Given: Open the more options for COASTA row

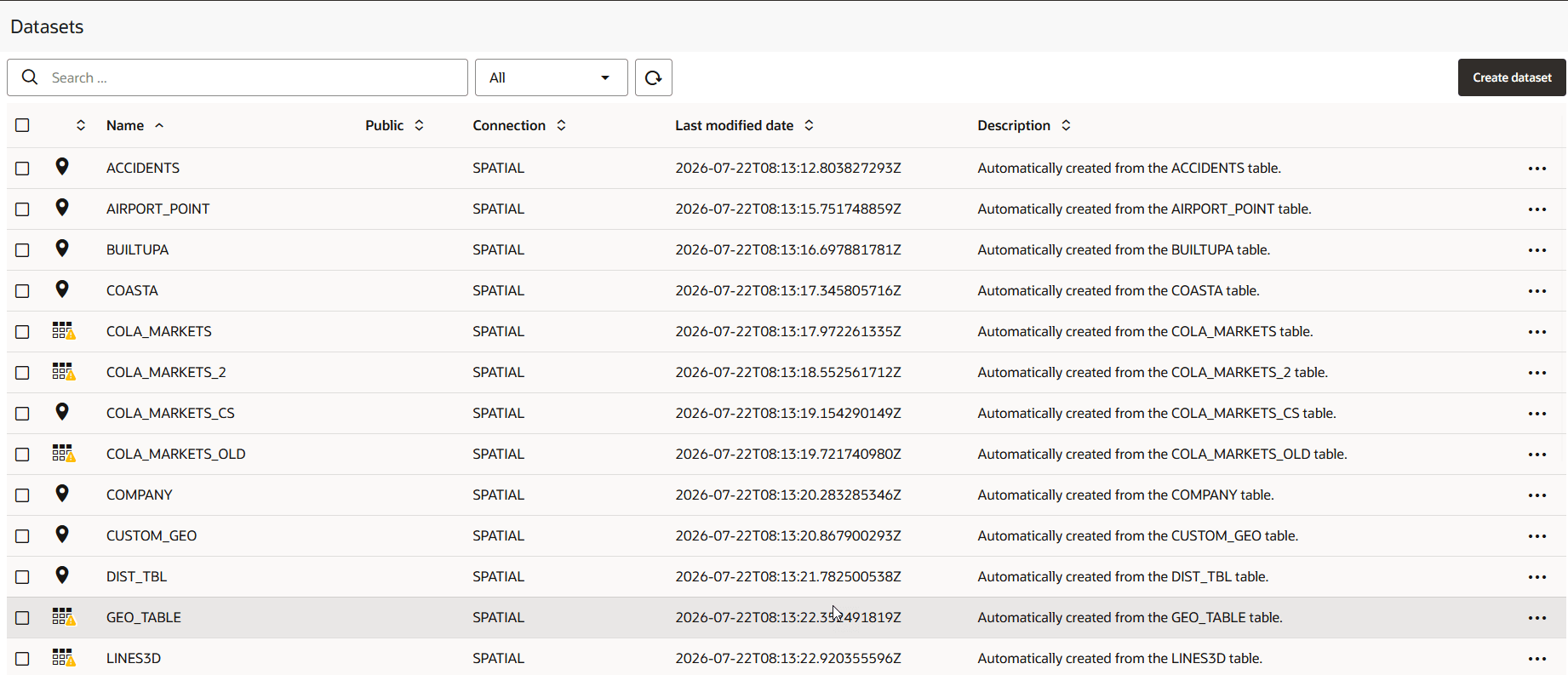Looking at the screenshot, I should (1537, 291).
